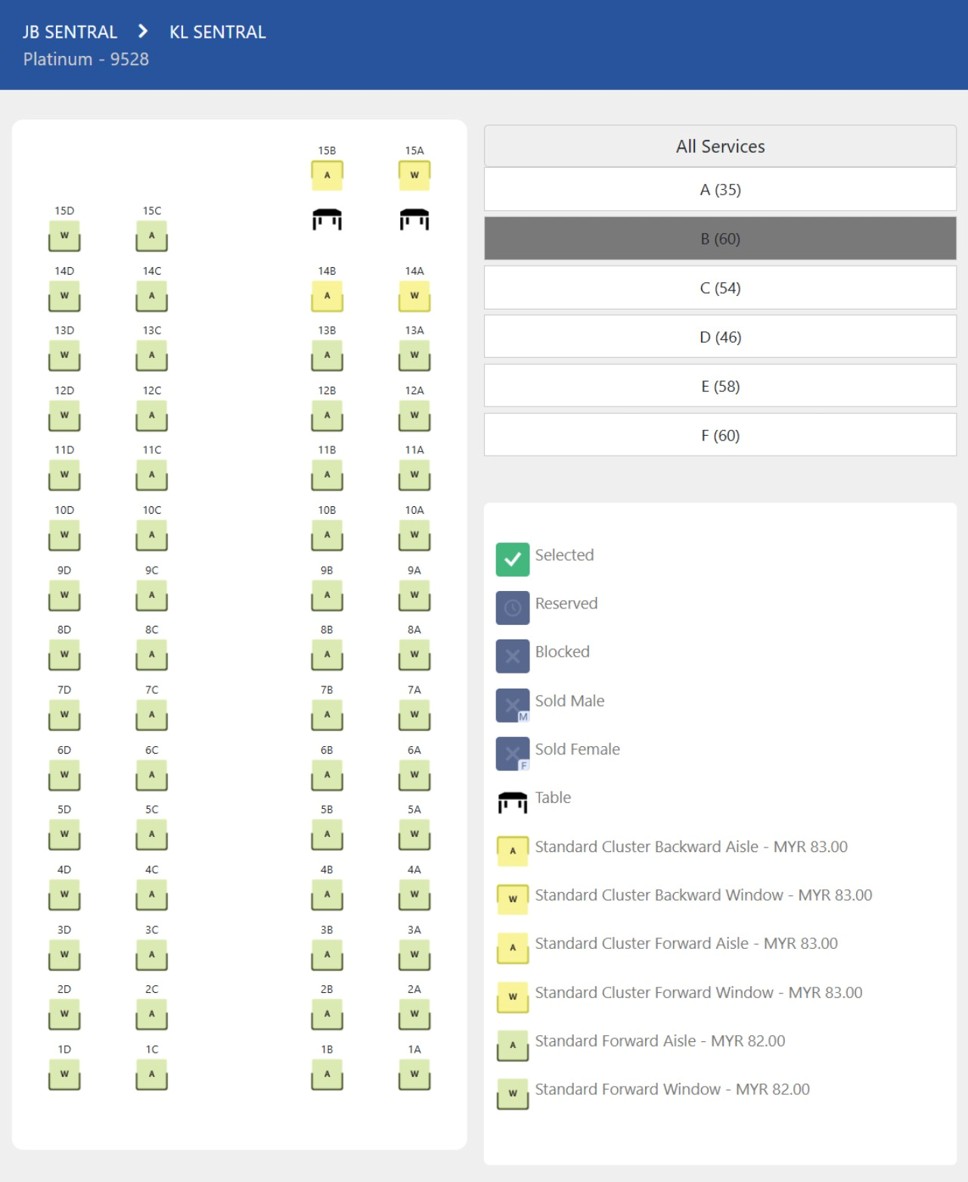This screenshot has height=1182, width=968.
Task: Choose window seat 12D
Action: tap(64, 415)
